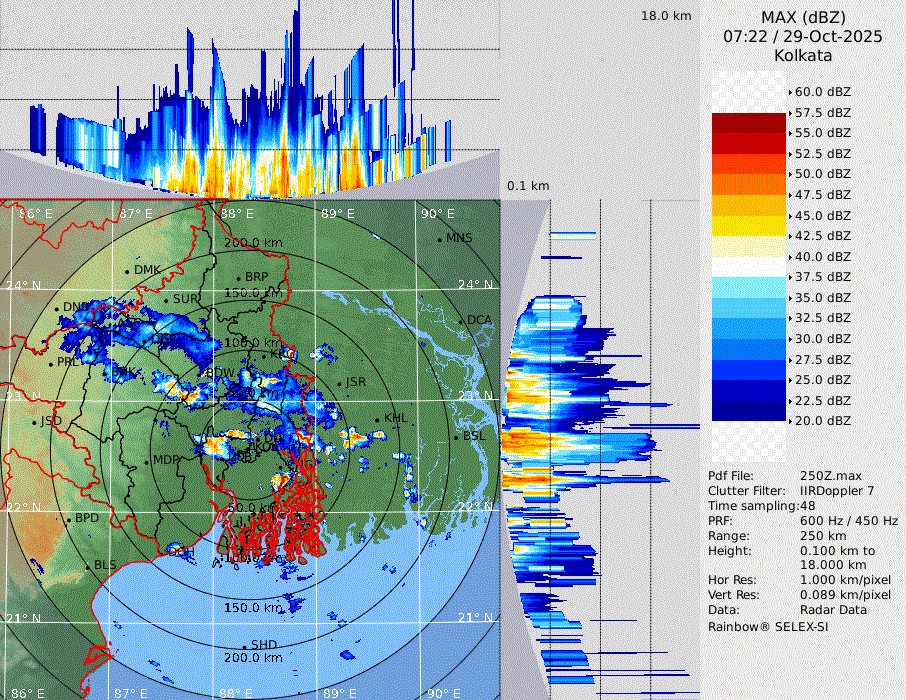Select the Kolkata radar name label
The height and width of the screenshot is (700, 906).
(801, 55)
